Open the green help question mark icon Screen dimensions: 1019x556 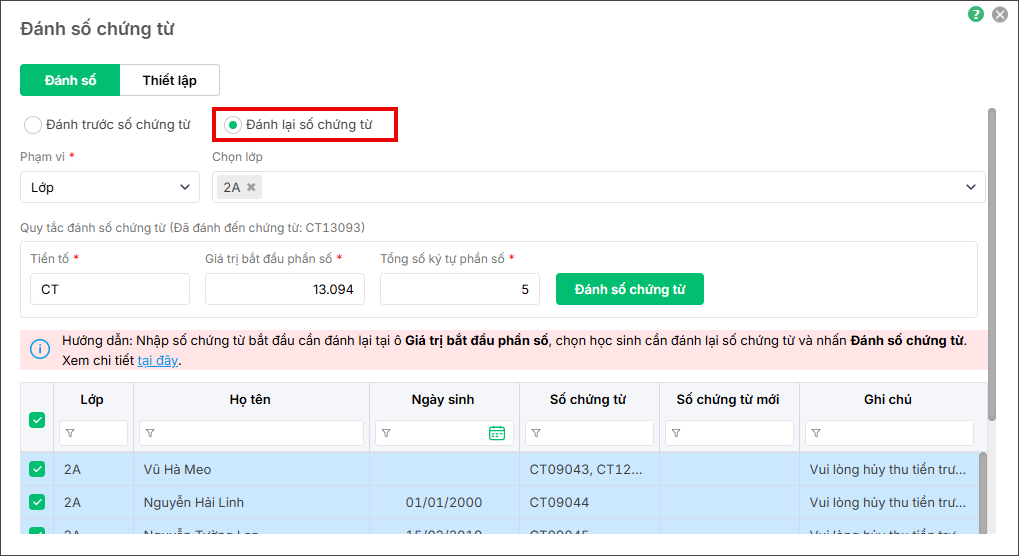point(975,14)
